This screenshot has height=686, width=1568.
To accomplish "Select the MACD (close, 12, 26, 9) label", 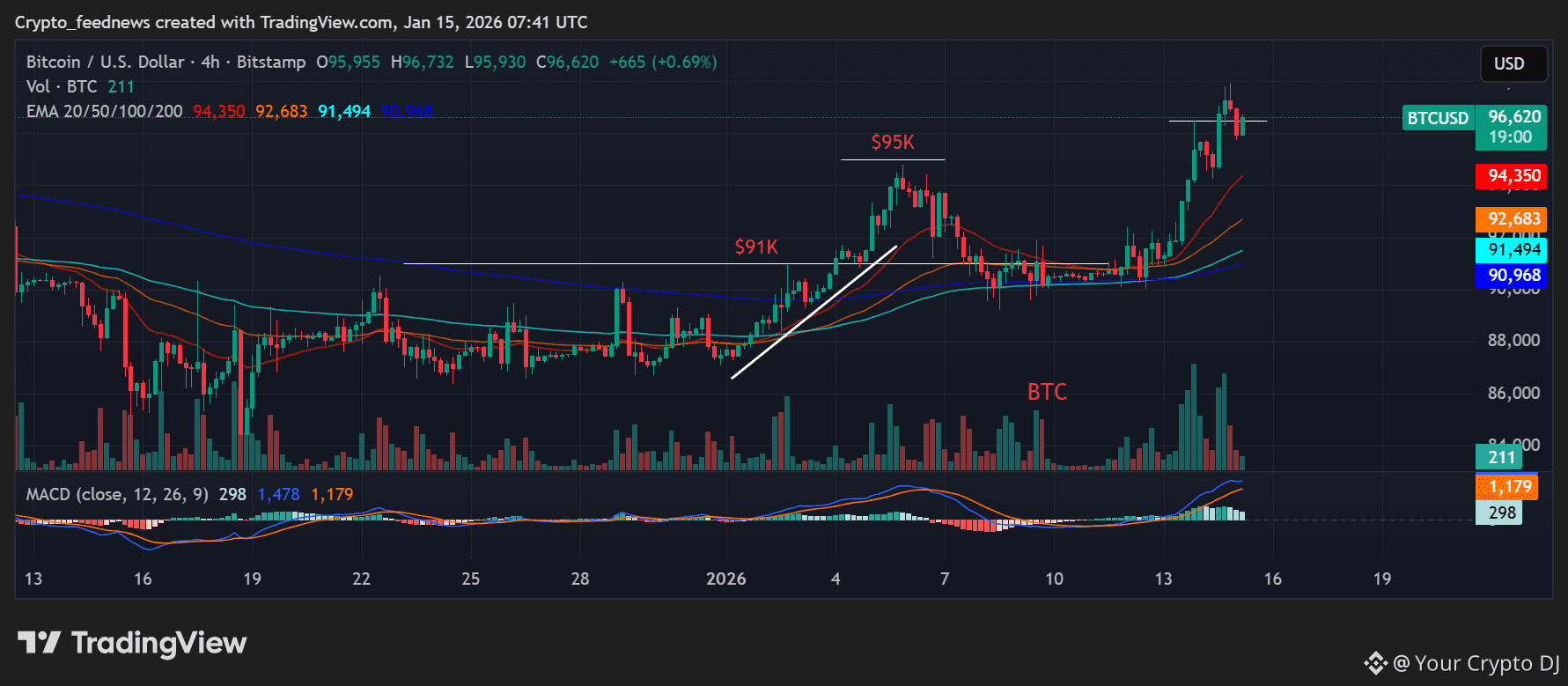I will (x=117, y=494).
